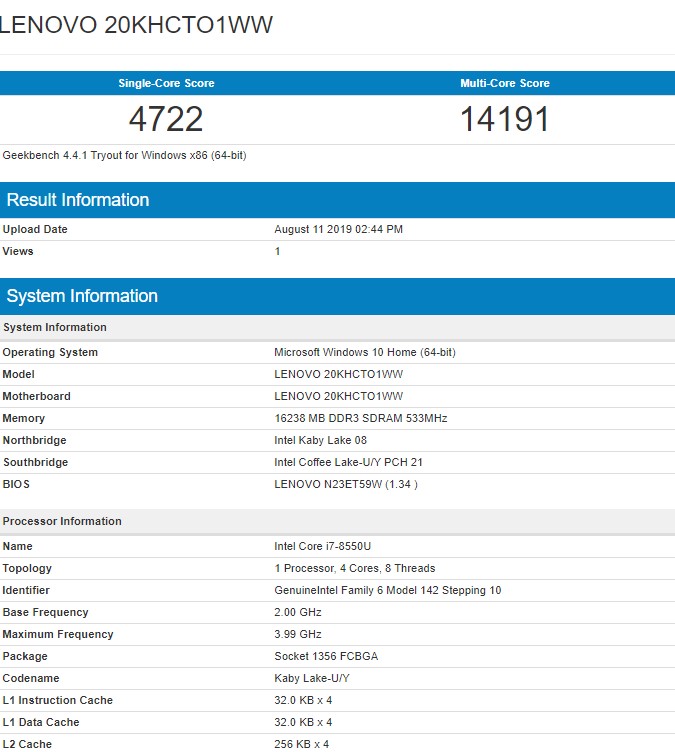The width and height of the screenshot is (675, 752).
Task: Click the Views label
Action: click(18, 251)
